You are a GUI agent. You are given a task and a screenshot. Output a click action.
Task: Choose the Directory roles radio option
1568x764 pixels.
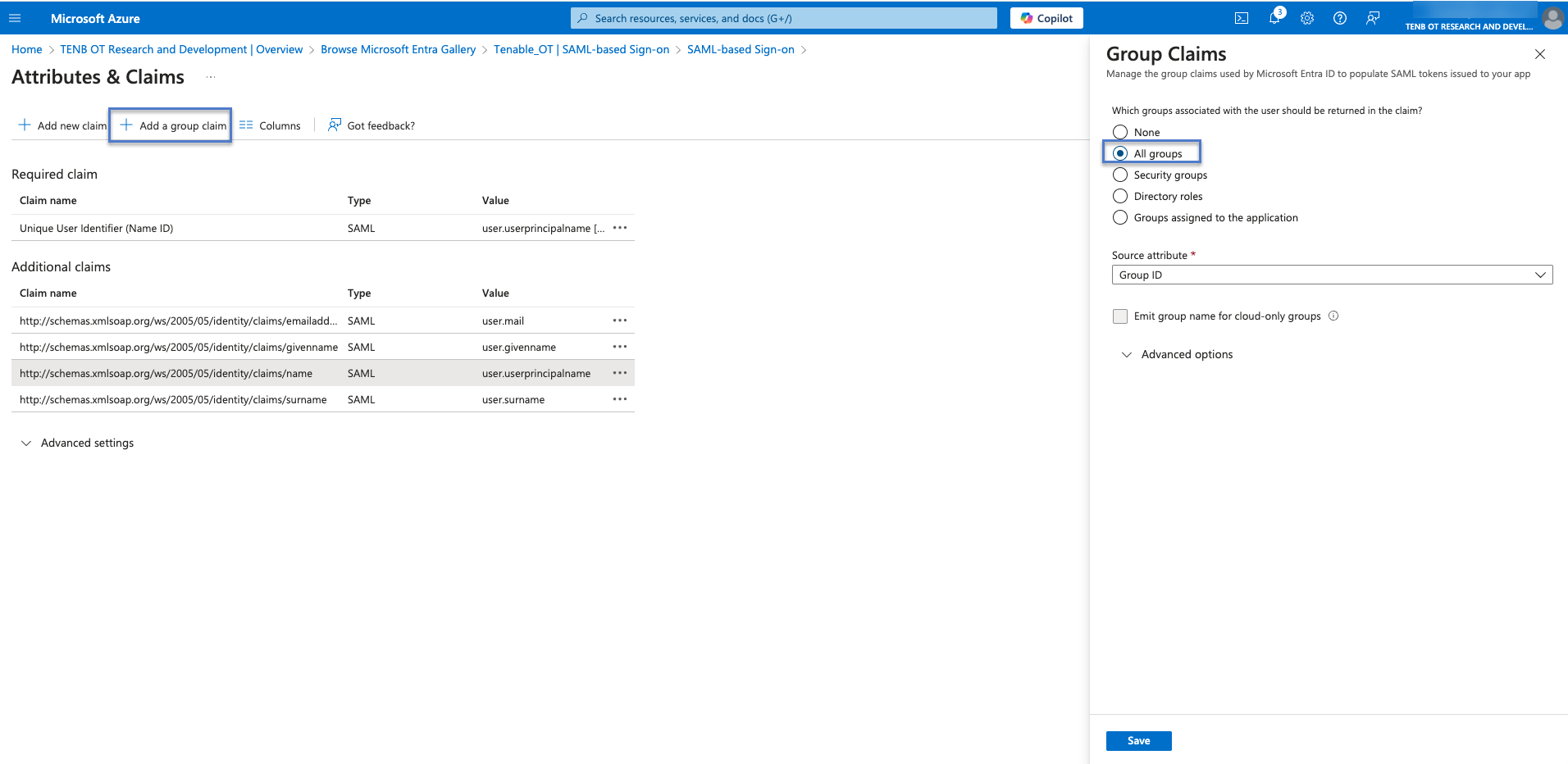1120,196
